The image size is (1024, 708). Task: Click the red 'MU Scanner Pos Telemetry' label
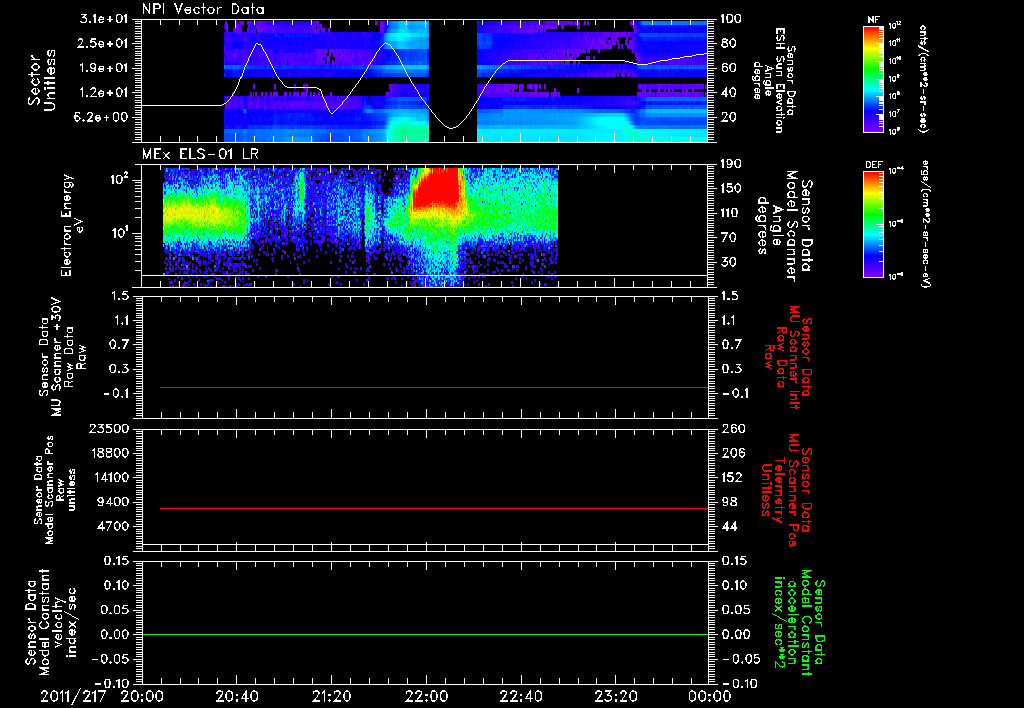(785, 490)
